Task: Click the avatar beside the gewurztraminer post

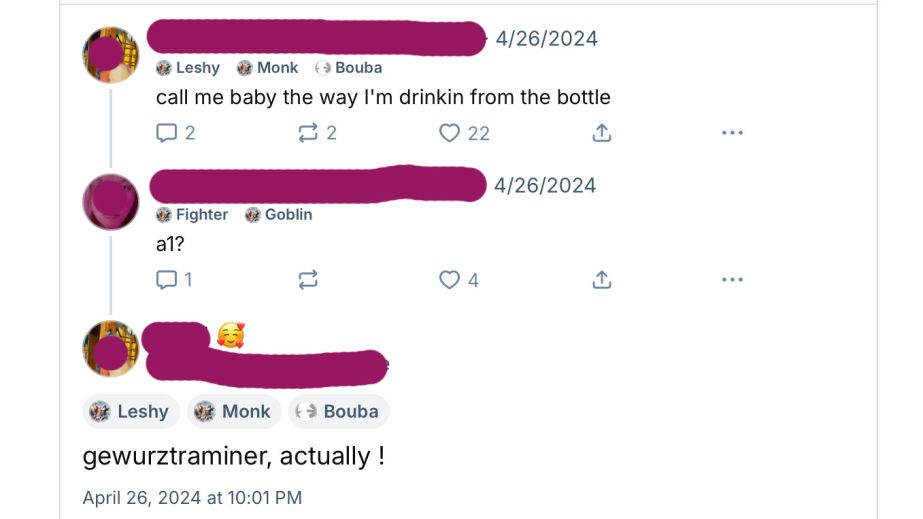Action: (111, 349)
